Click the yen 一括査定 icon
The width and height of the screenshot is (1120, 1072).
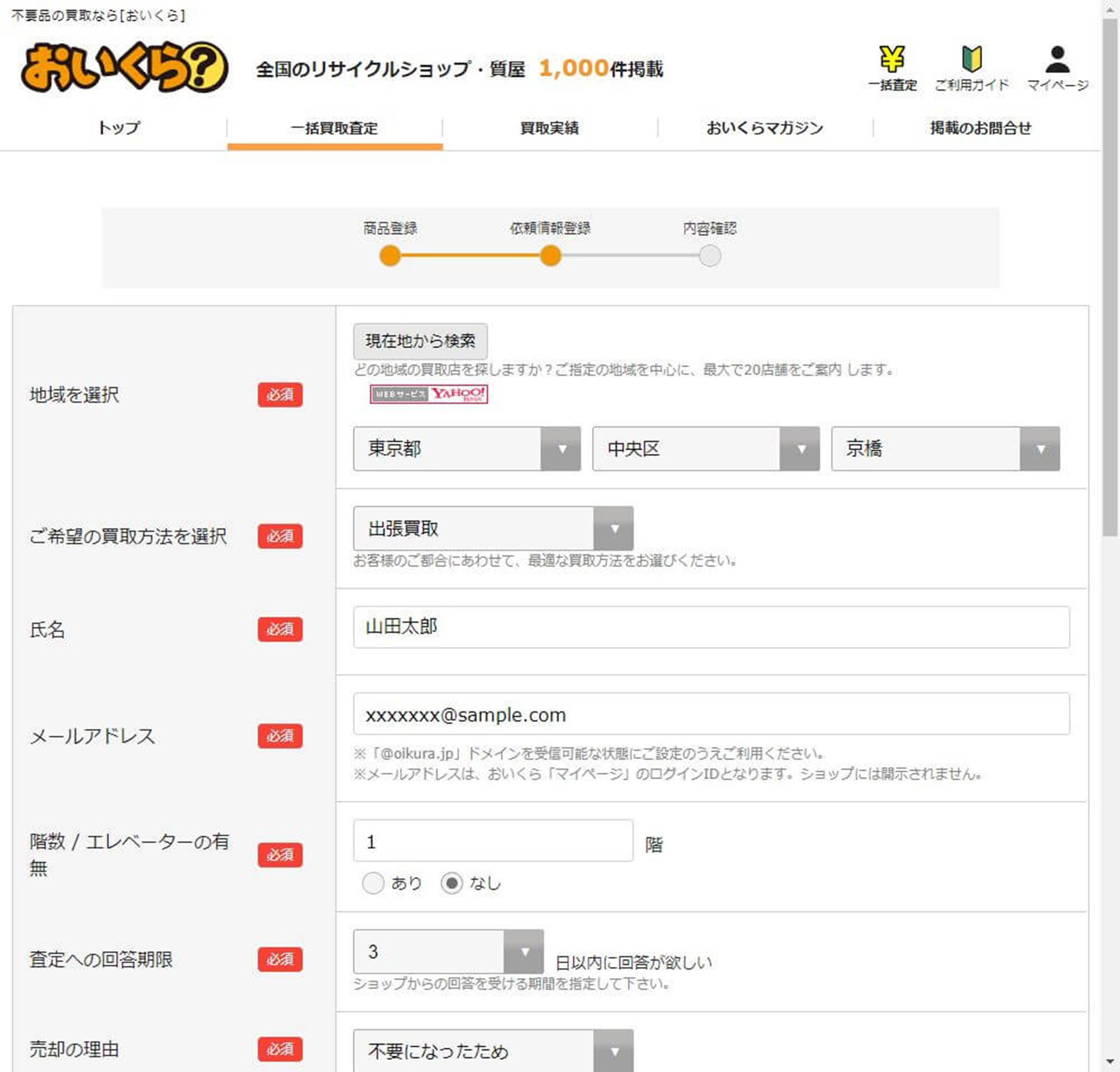pos(892,60)
